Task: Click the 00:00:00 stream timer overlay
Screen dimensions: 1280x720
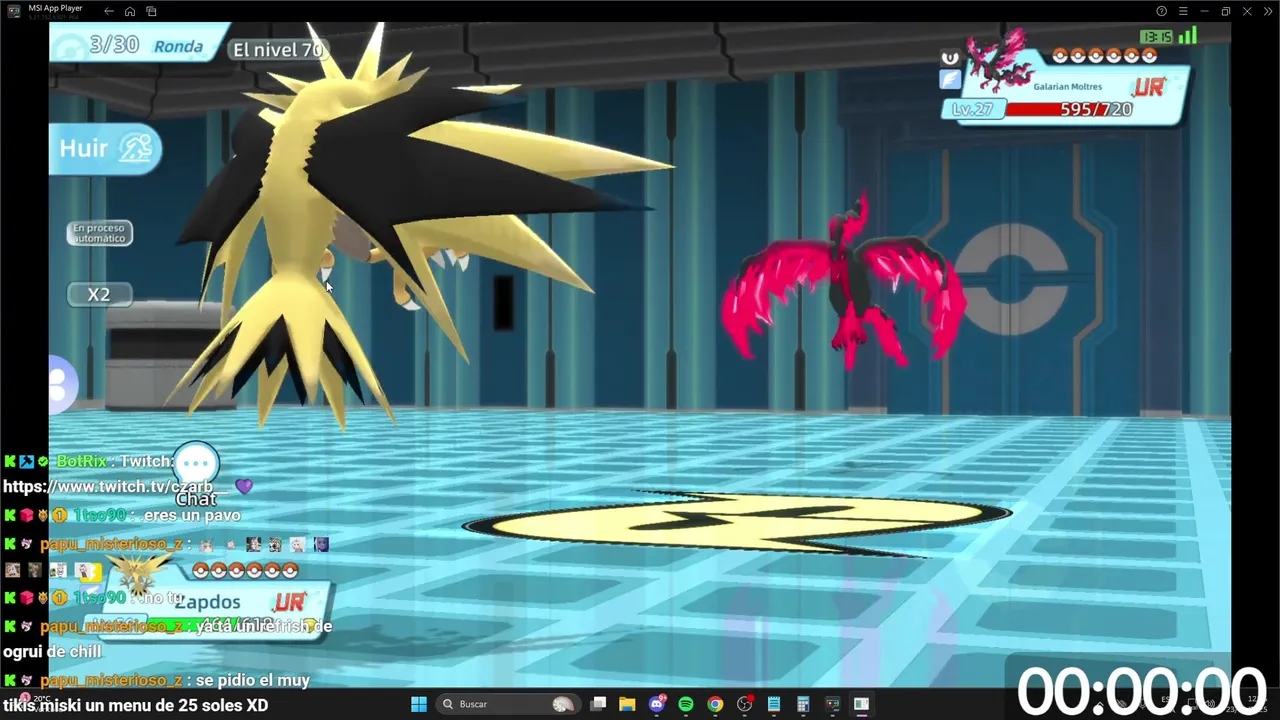Action: (x=1141, y=691)
